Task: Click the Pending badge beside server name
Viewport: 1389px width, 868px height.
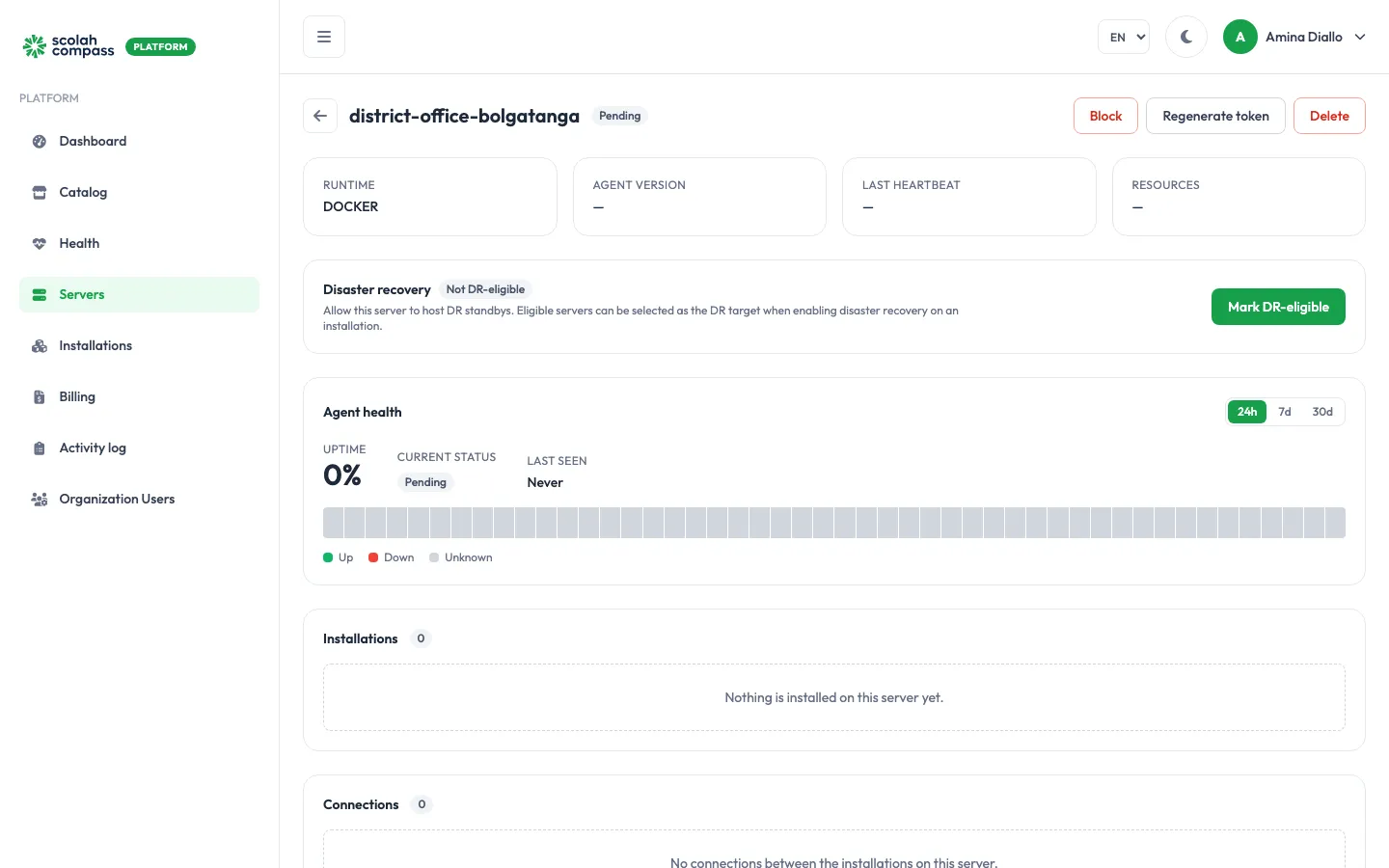Action: pyautogui.click(x=619, y=116)
